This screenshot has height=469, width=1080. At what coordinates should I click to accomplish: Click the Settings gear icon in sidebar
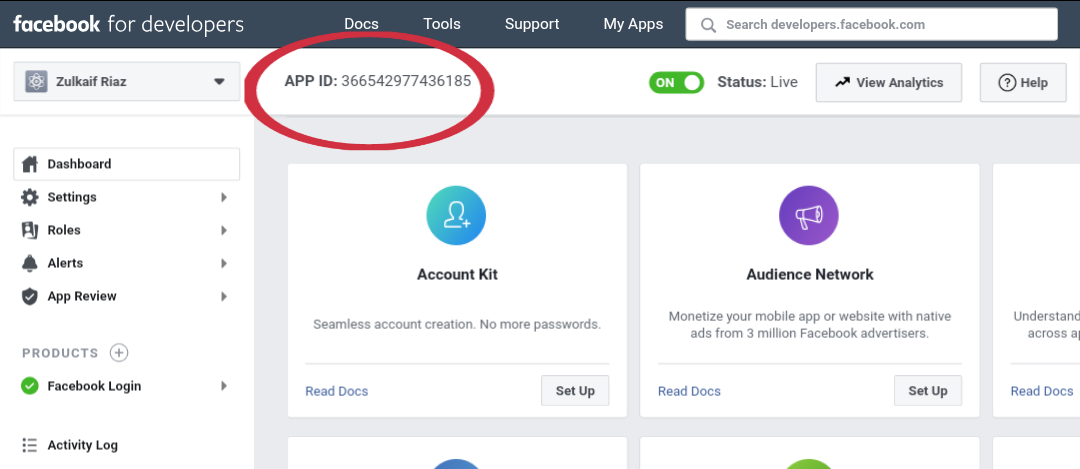29,197
